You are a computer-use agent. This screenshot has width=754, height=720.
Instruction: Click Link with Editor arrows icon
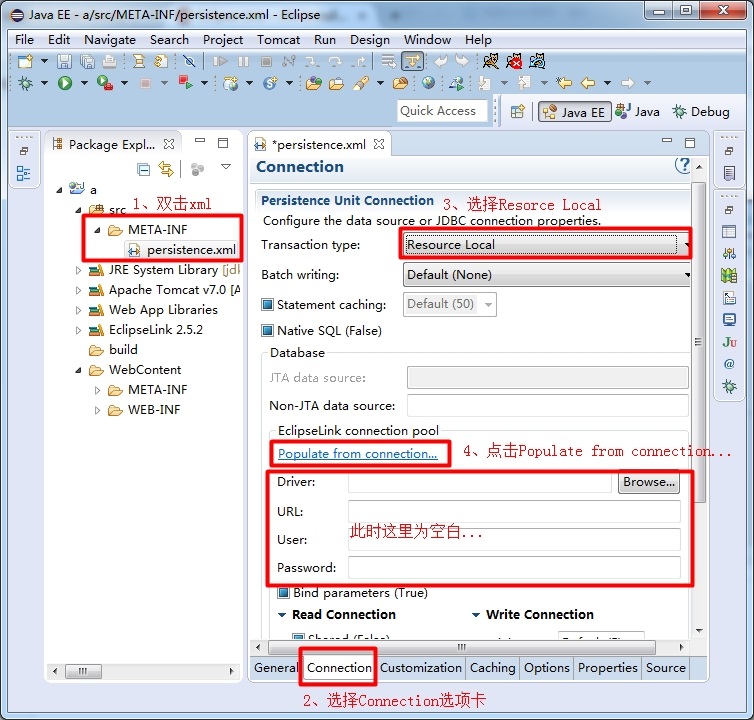165,169
